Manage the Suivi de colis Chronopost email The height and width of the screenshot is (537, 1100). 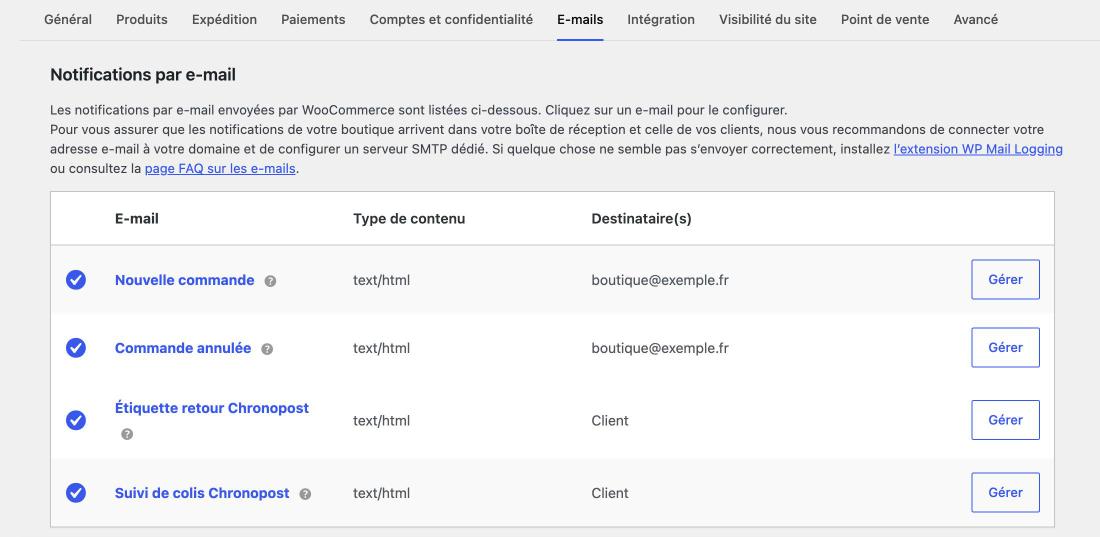coord(1005,492)
